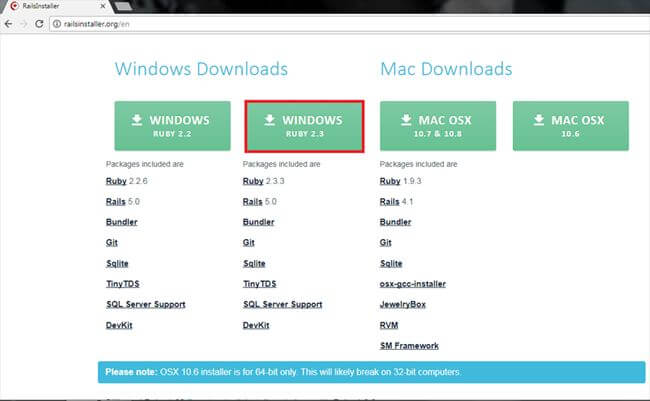Open Bundler link under Ruby 2.2 column
This screenshot has width=650, height=401.
[x=121, y=222]
